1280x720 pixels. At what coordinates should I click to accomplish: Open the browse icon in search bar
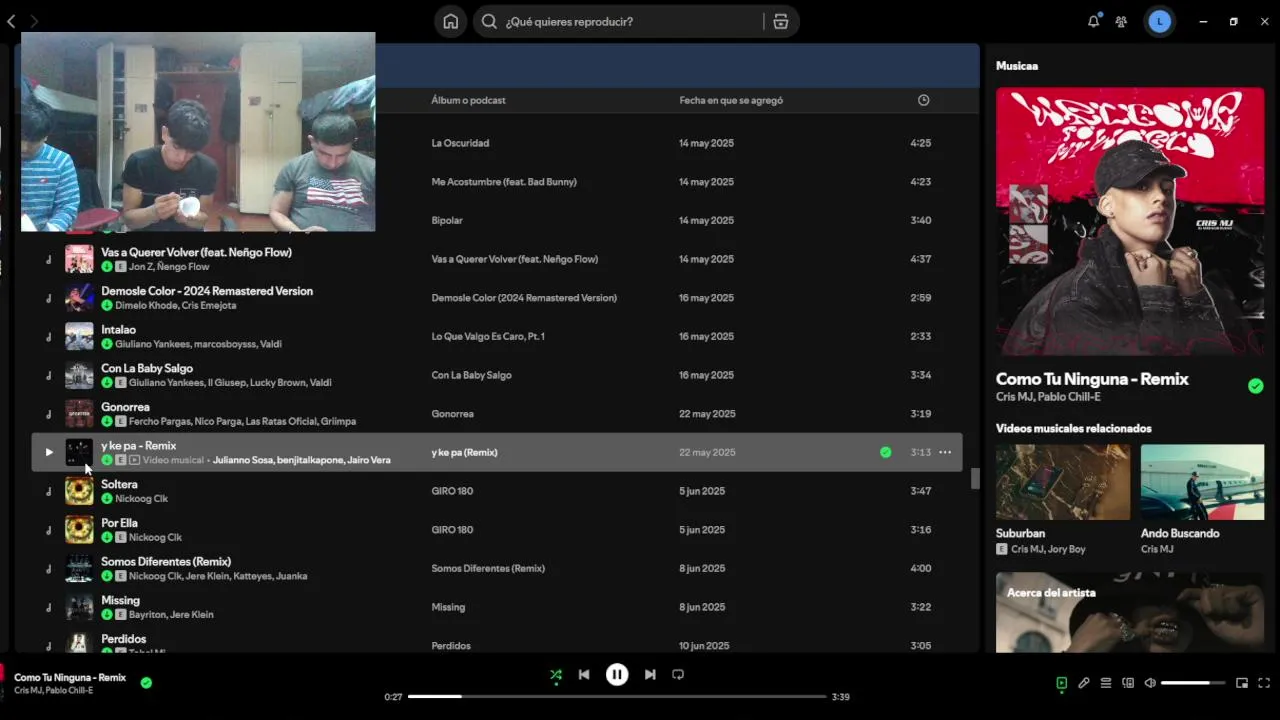(781, 21)
